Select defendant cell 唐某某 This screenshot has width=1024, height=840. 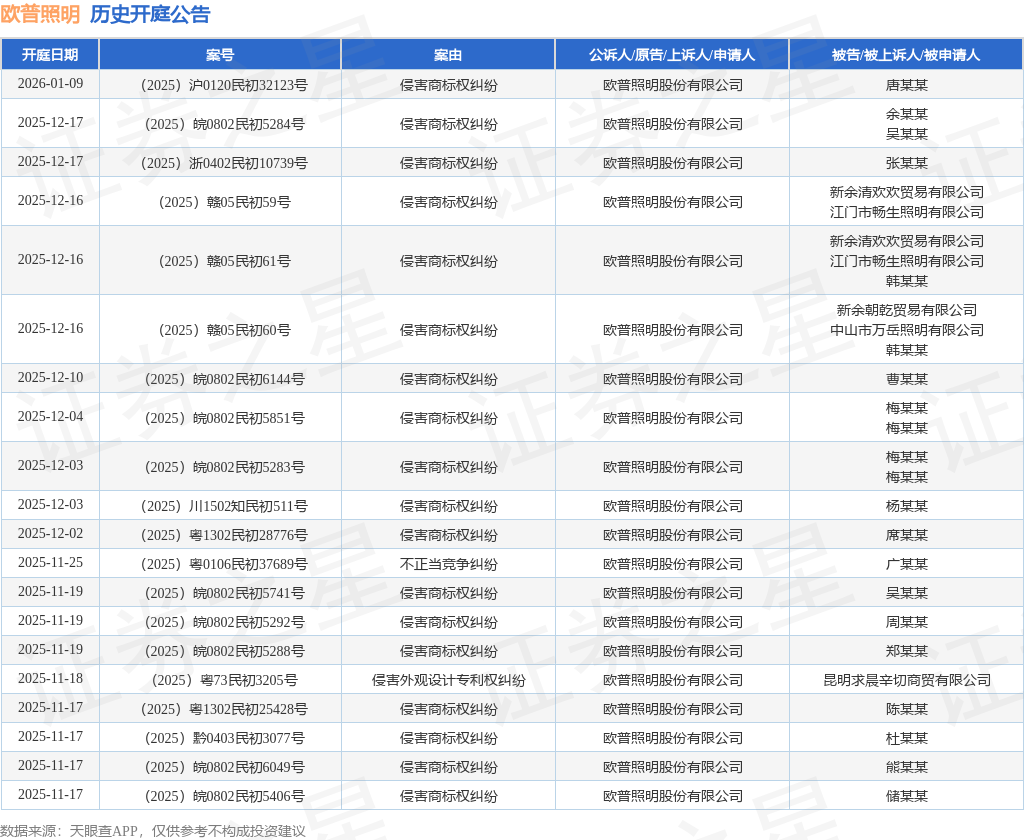906,85
